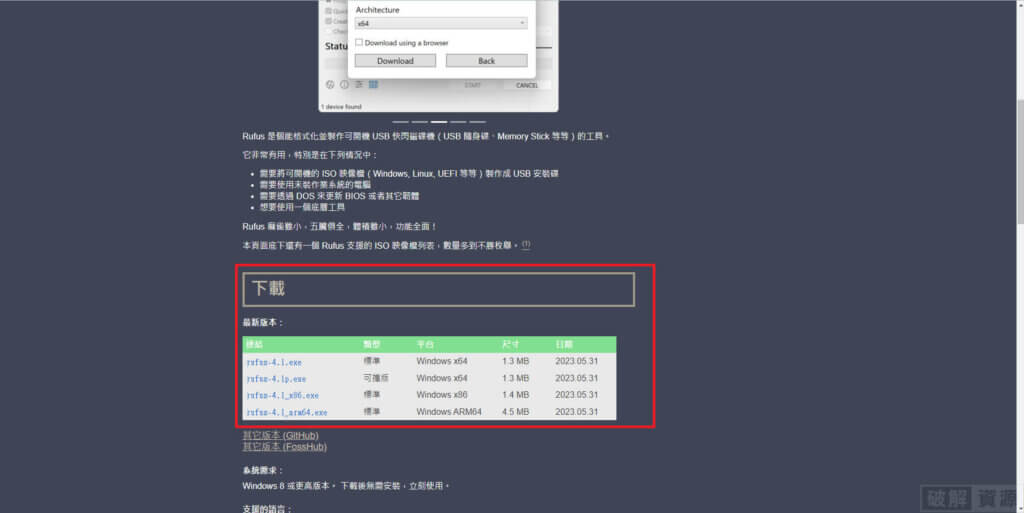The image size is (1024, 513).
Task: Click 可攜版 type cell
Action: coord(376,378)
